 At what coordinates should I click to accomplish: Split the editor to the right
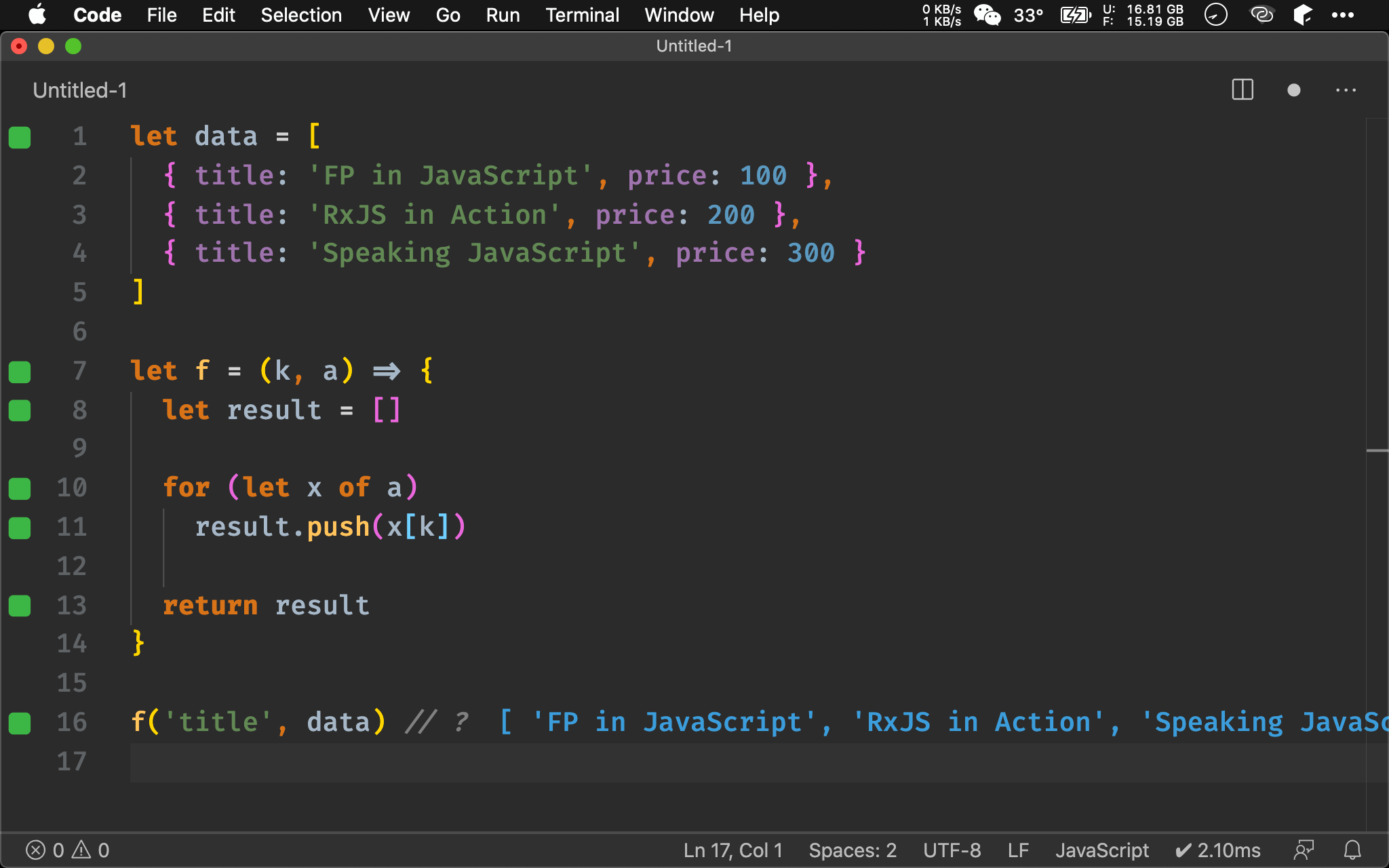coord(1243,90)
